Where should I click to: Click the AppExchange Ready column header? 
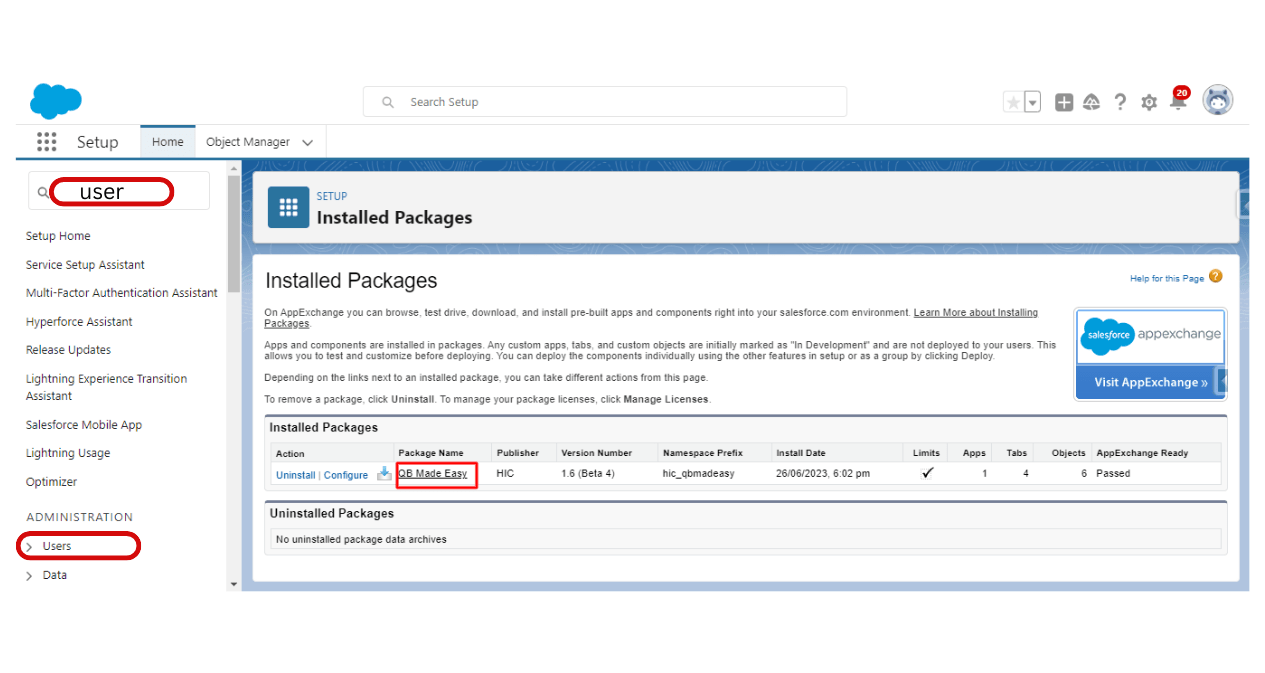click(x=1142, y=453)
